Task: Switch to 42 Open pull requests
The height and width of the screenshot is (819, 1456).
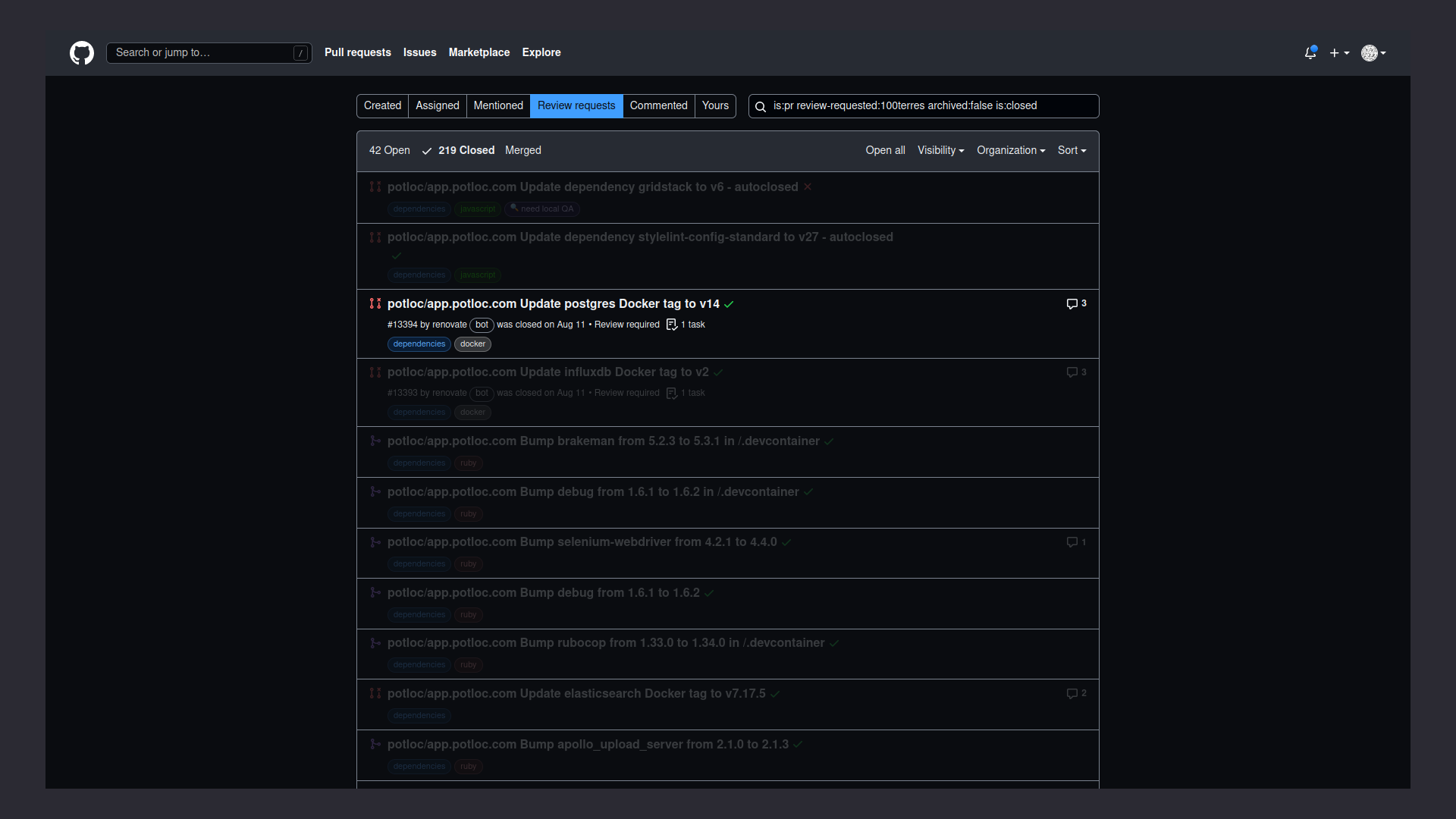Action: click(x=389, y=150)
